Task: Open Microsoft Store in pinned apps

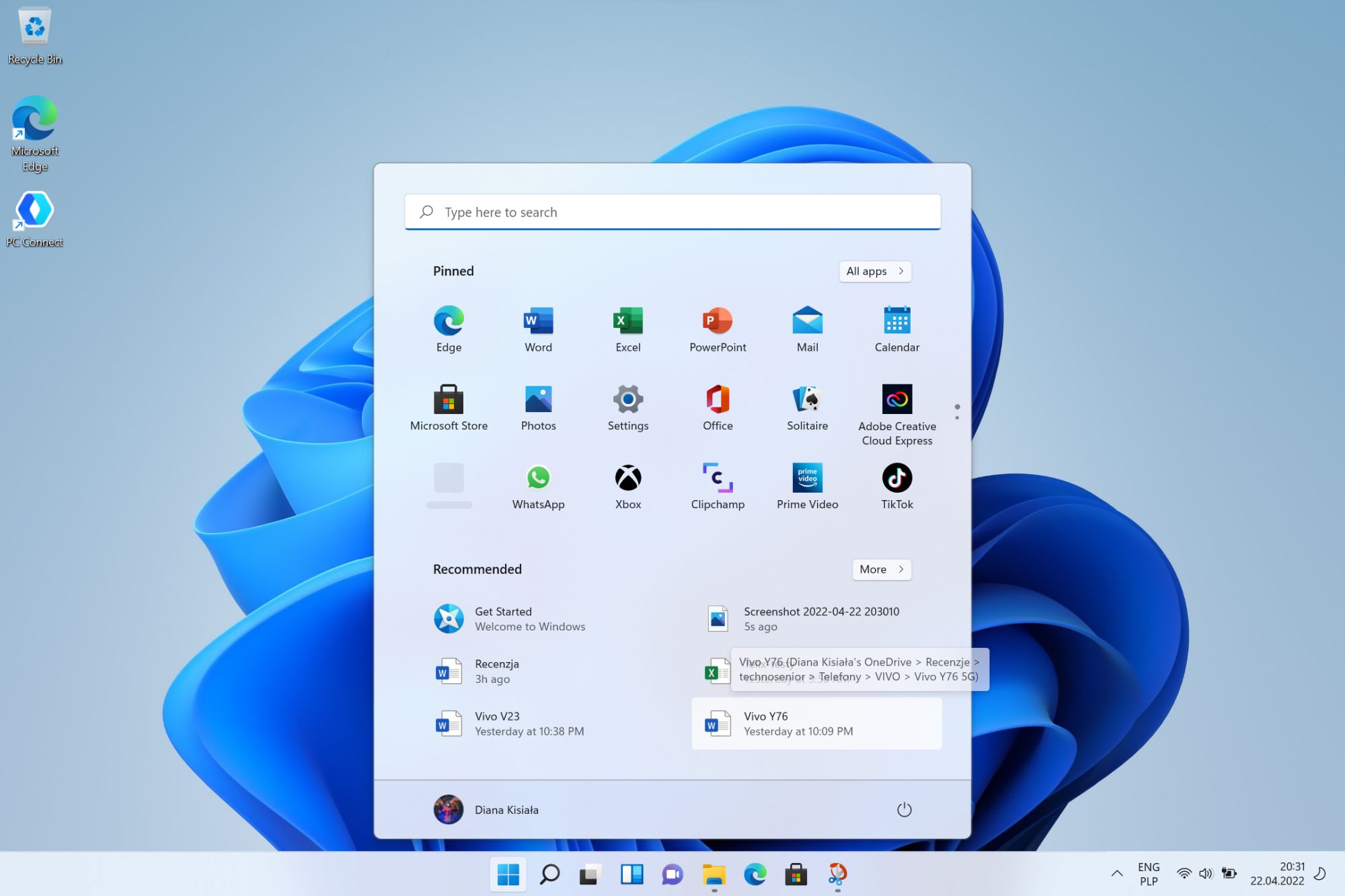Action: [x=449, y=407]
